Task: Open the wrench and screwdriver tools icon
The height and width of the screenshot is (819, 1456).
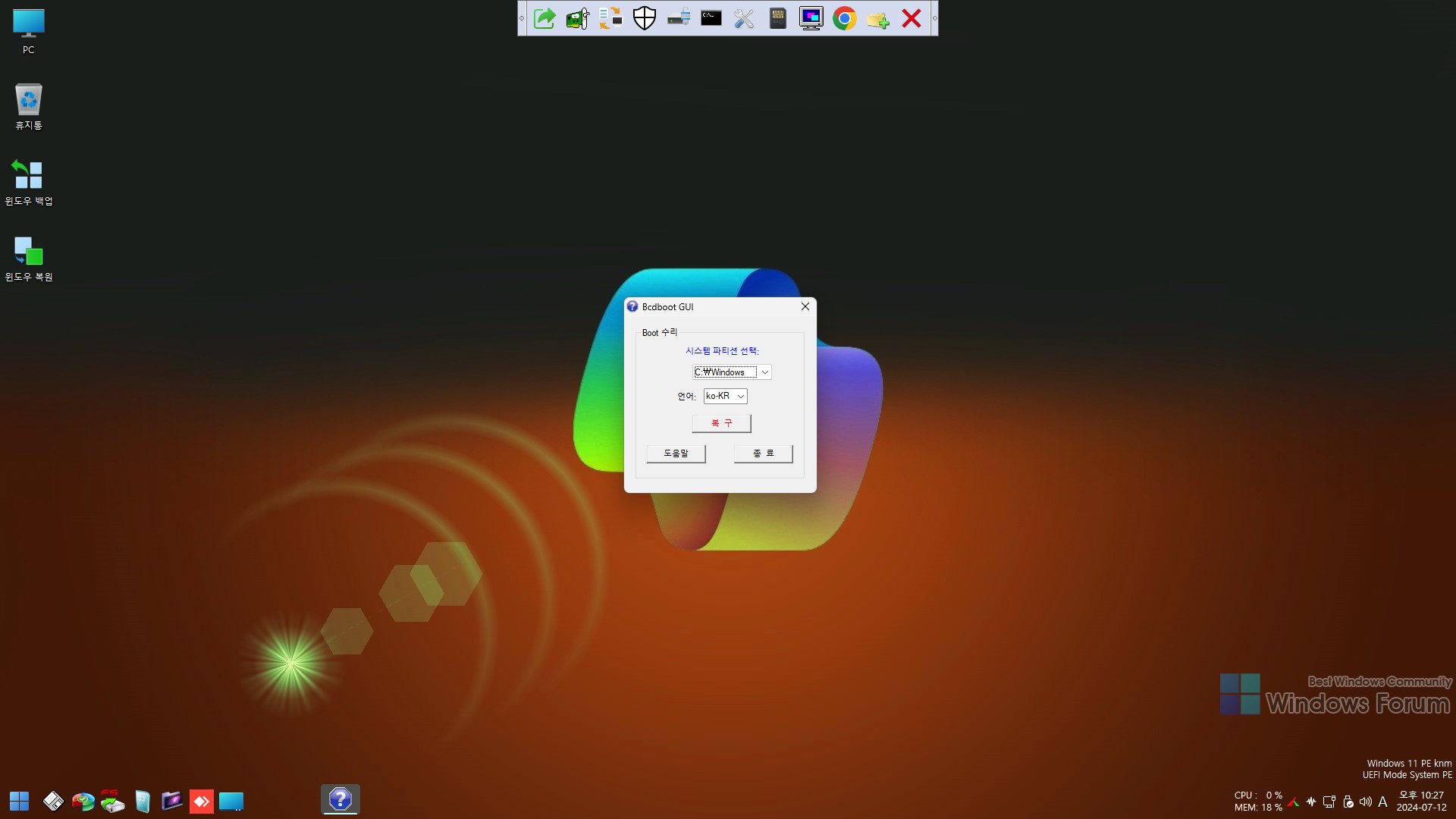Action: tap(745, 18)
